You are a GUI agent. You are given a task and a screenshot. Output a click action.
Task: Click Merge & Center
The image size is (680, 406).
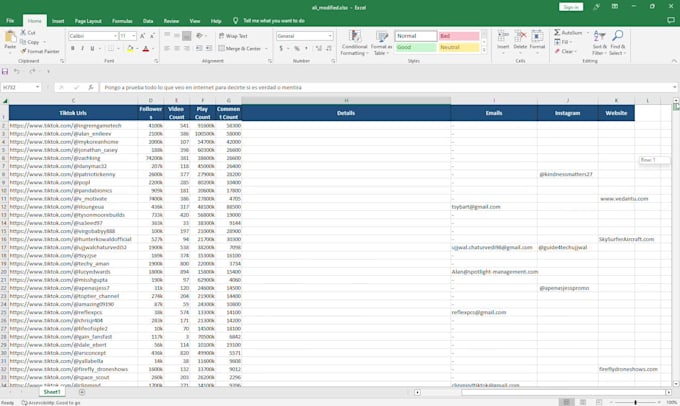coord(240,49)
